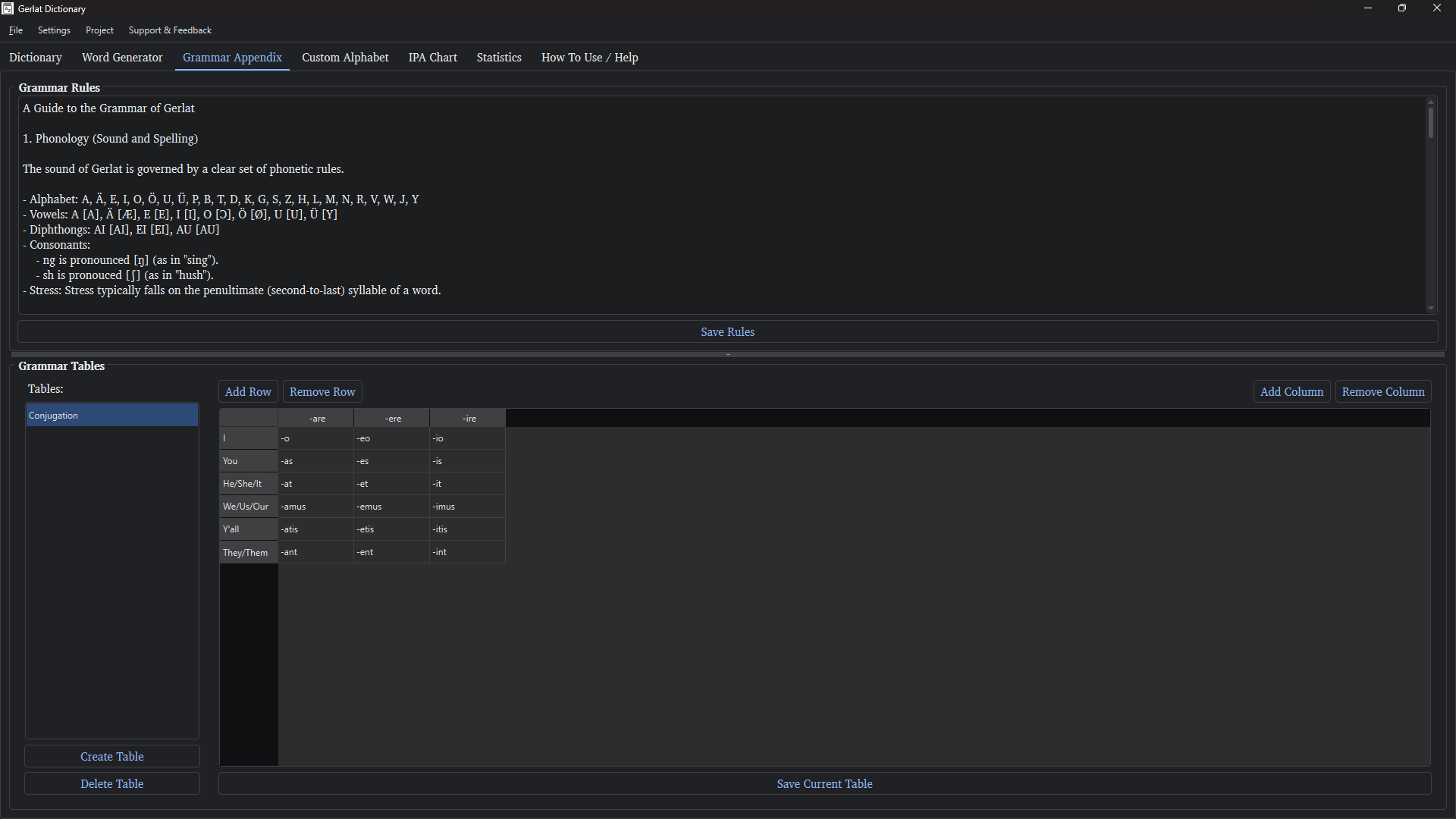
Task: Select the Conjugation table in list
Action: point(112,416)
